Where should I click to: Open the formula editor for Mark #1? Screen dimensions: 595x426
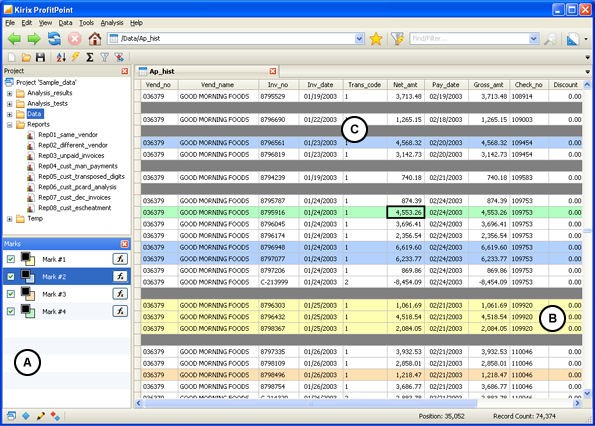point(120,259)
